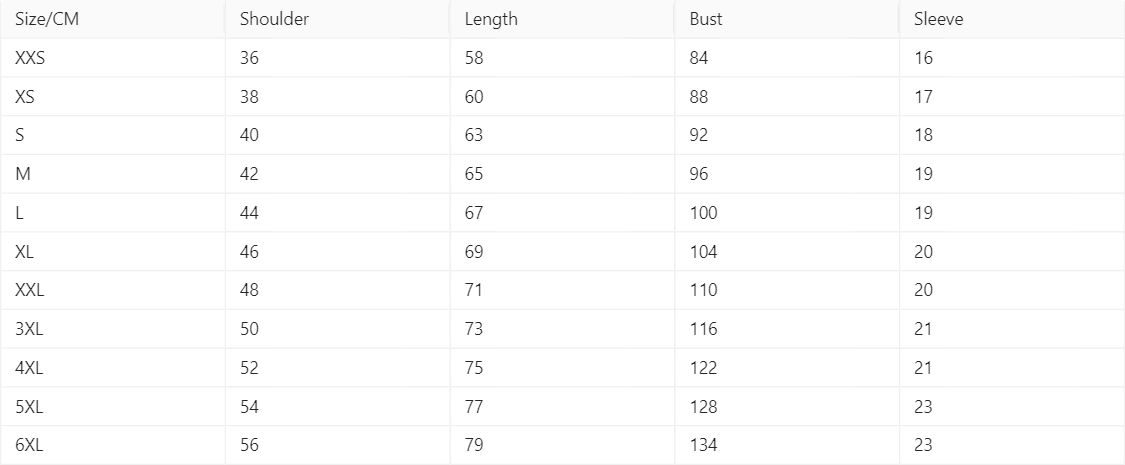Image resolution: width=1125 pixels, height=465 pixels.
Task: Click the Bust column header
Action: point(706,19)
